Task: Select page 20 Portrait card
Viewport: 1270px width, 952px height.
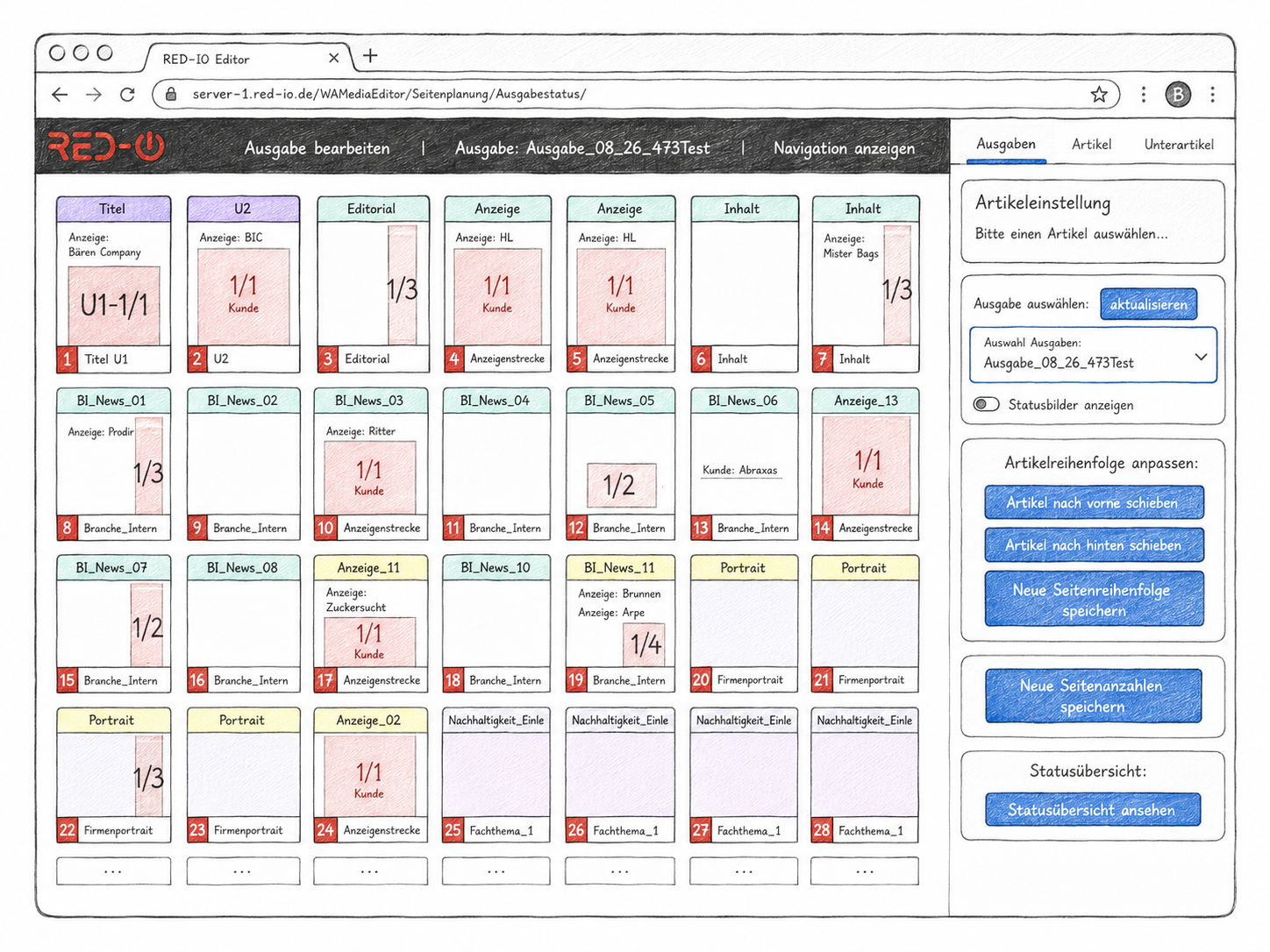Action: pos(745,623)
